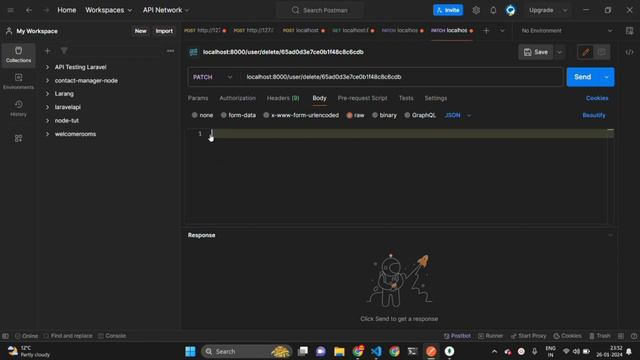Expand the welcomerooms collection
Image resolution: width=640 pixels, height=360 pixels.
tap(47, 134)
